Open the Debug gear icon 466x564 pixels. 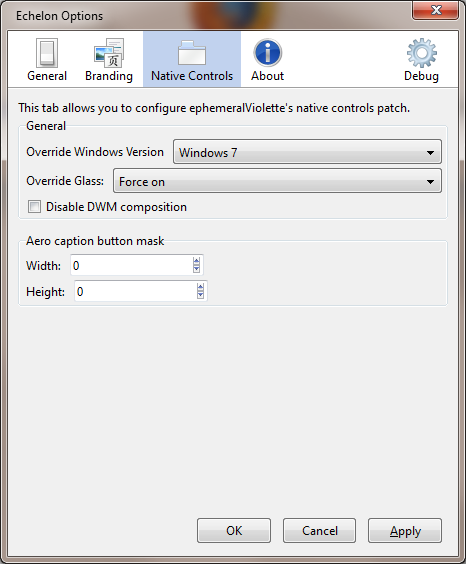[421, 53]
